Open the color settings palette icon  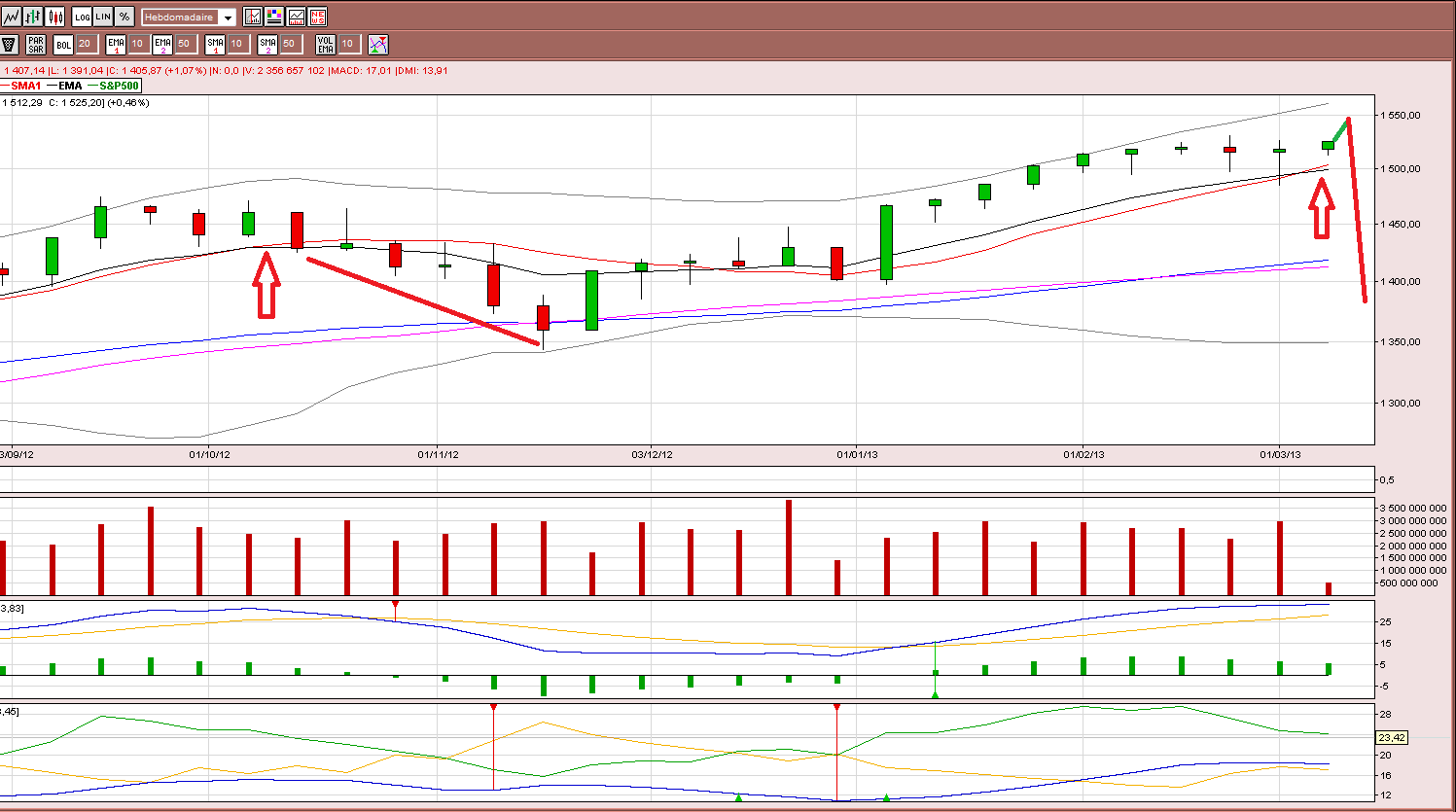pos(274,17)
